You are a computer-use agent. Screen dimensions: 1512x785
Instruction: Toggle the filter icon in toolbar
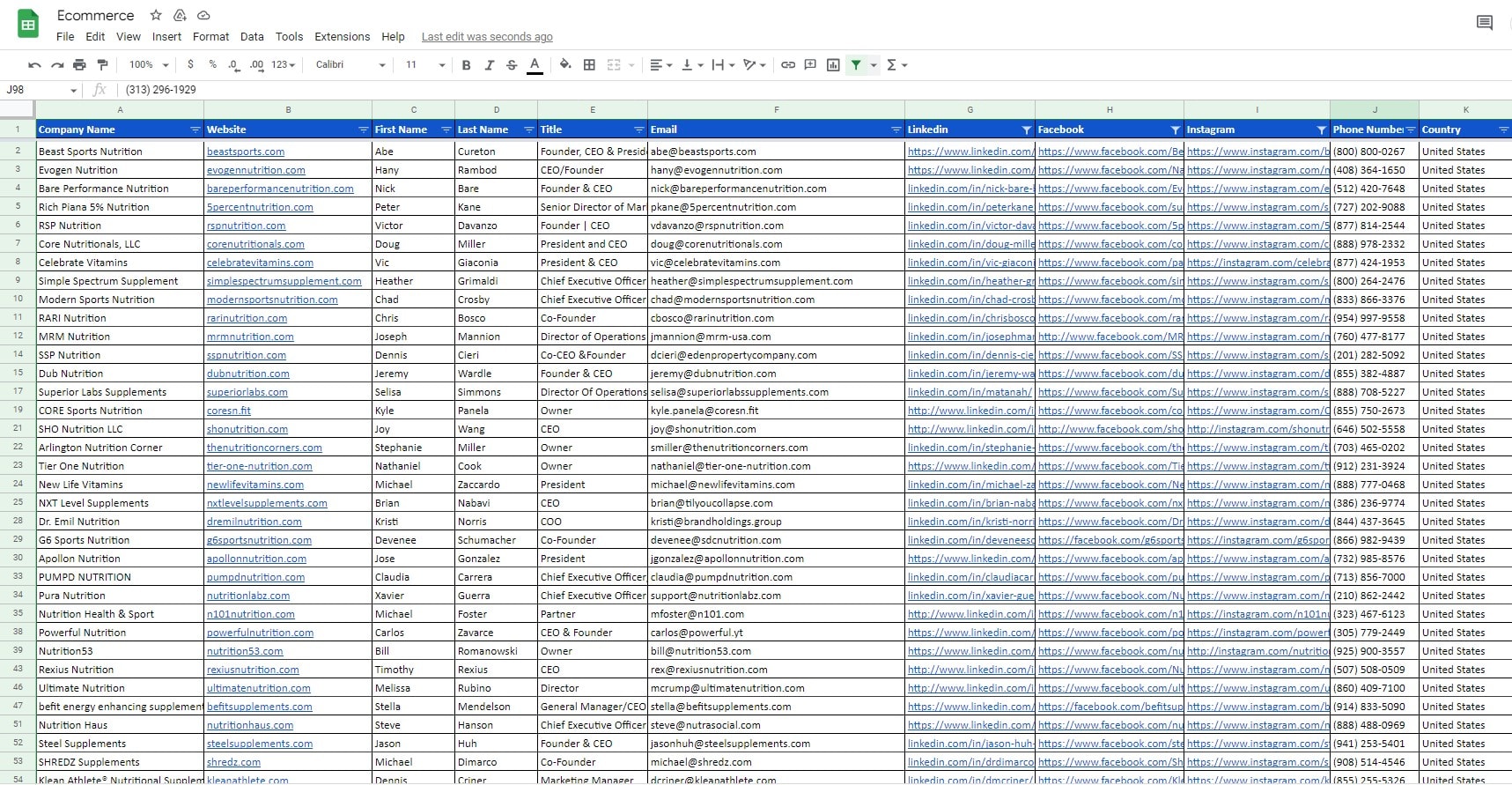(x=856, y=64)
